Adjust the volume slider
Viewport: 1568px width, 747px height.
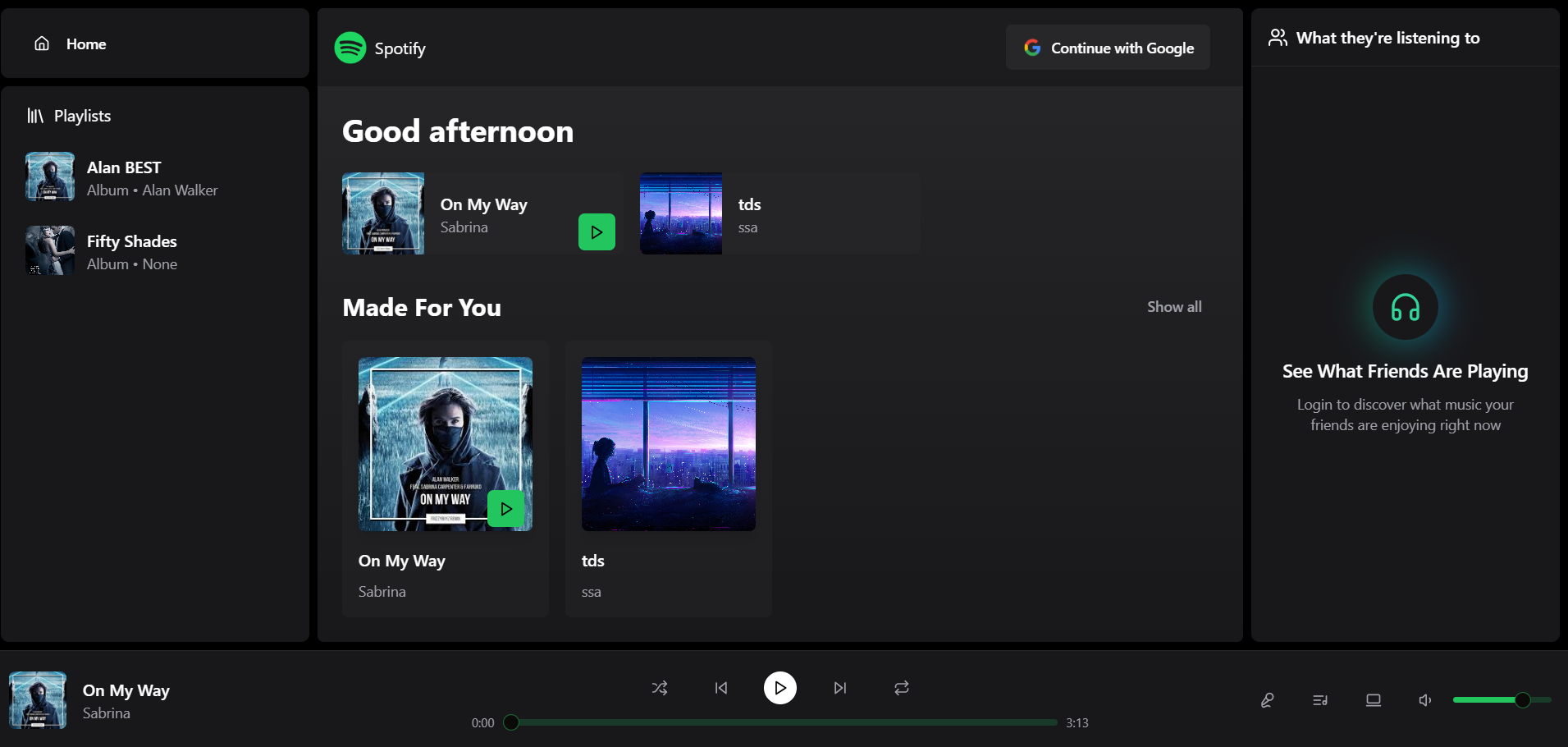pyautogui.click(x=1502, y=700)
